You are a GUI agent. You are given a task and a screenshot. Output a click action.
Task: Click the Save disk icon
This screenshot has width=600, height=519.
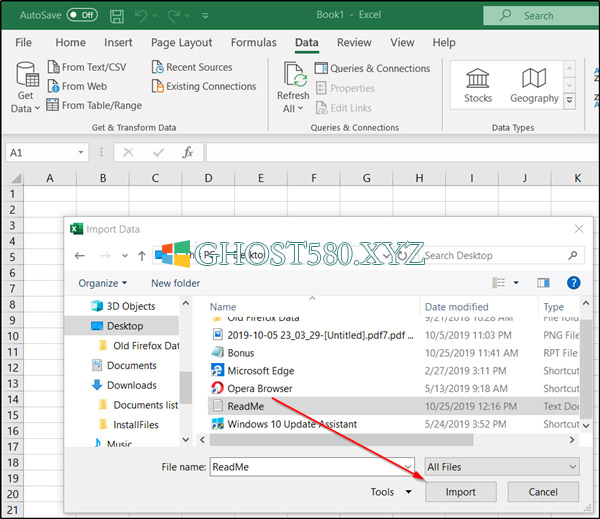point(117,16)
